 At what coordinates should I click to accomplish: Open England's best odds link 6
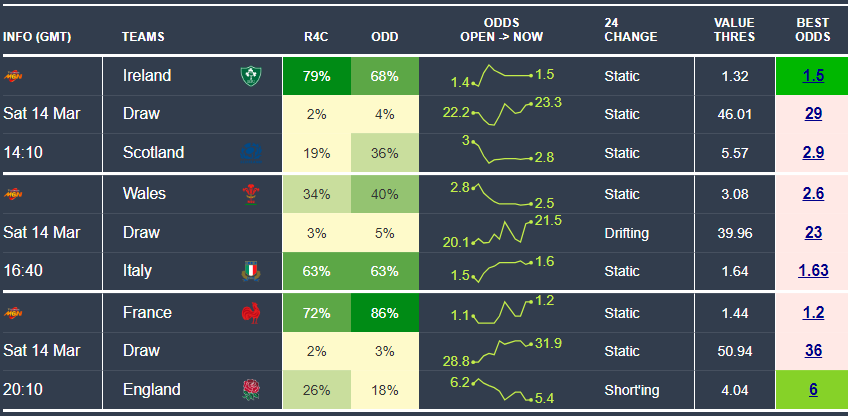[812, 390]
